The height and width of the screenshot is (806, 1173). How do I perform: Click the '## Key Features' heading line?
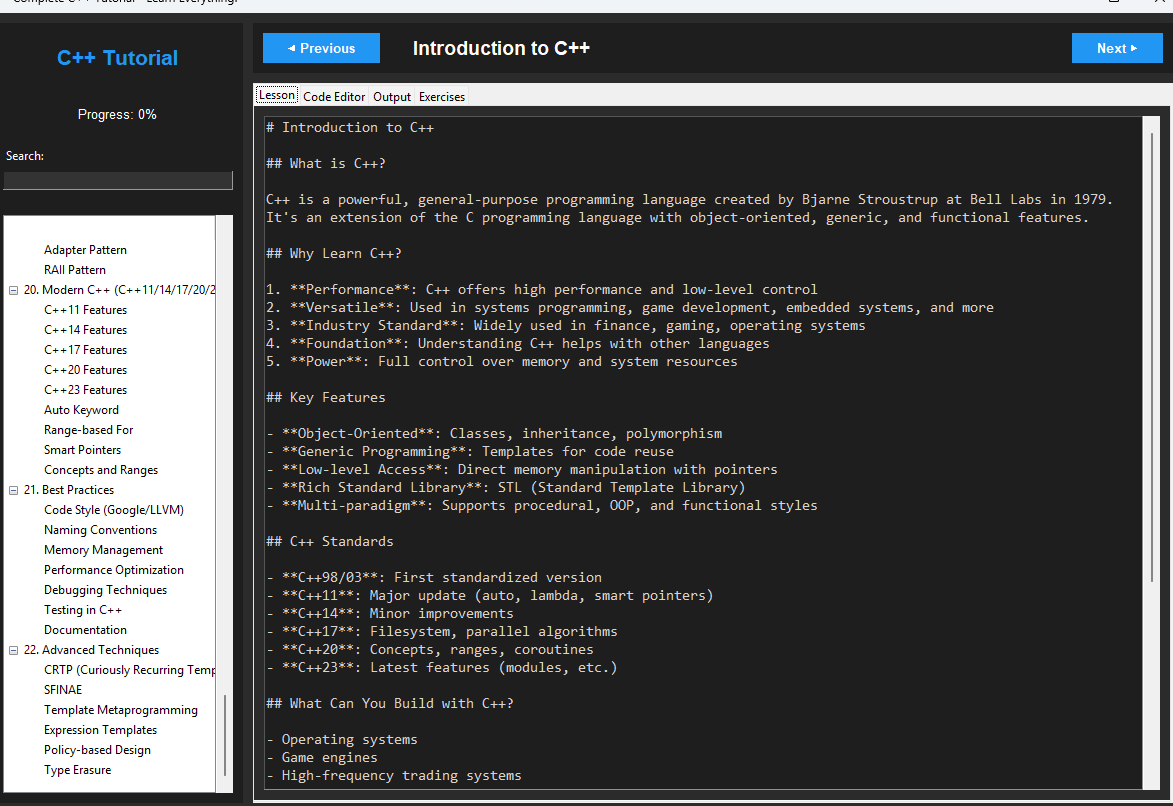(x=326, y=397)
